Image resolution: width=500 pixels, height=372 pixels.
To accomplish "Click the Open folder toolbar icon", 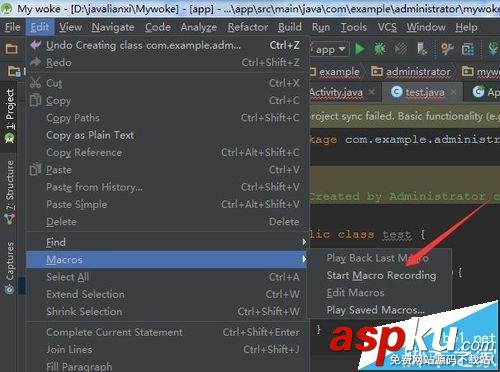I will (x=11, y=49).
